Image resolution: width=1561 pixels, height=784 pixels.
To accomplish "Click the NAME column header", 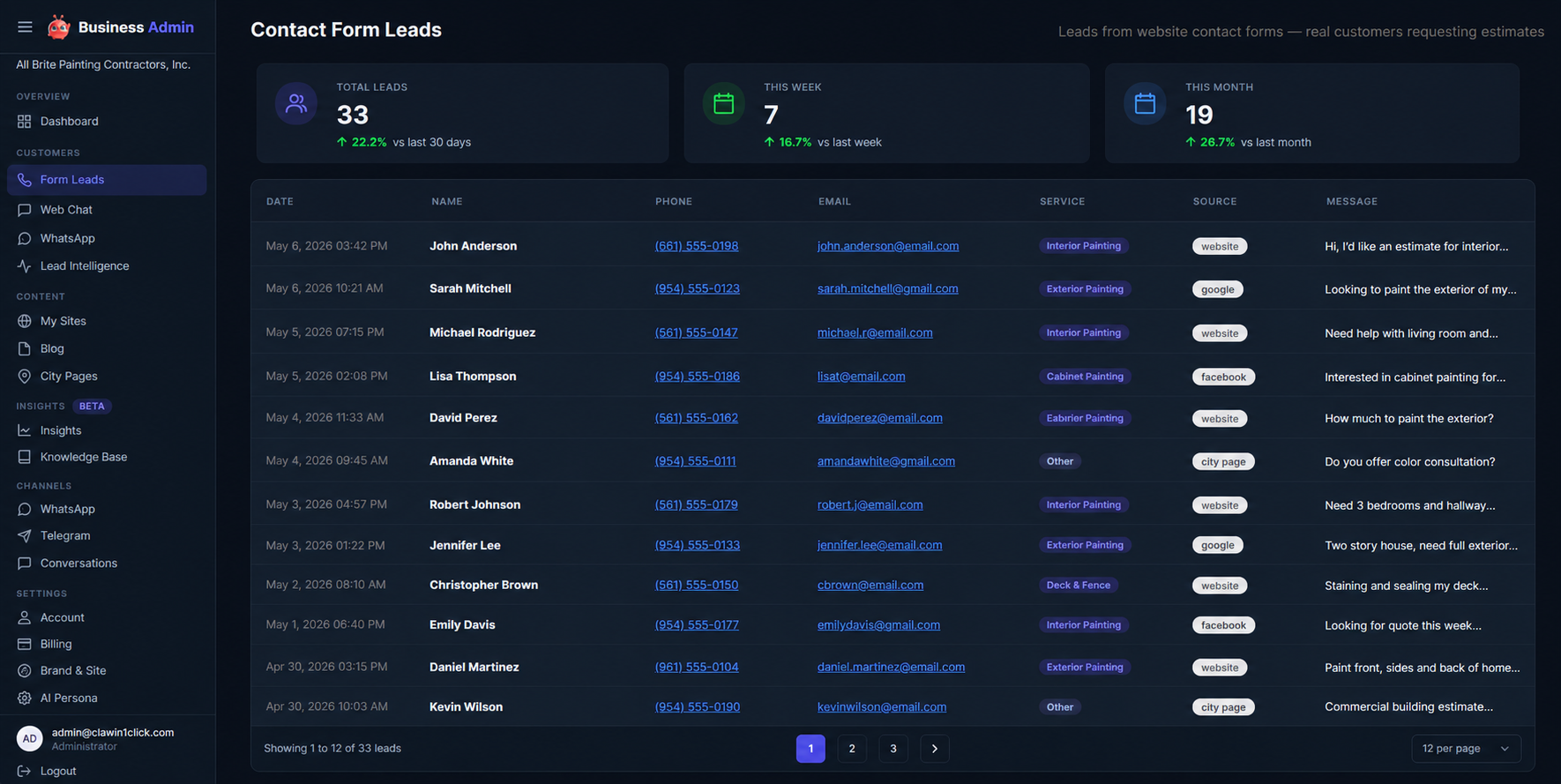I will click(446, 202).
